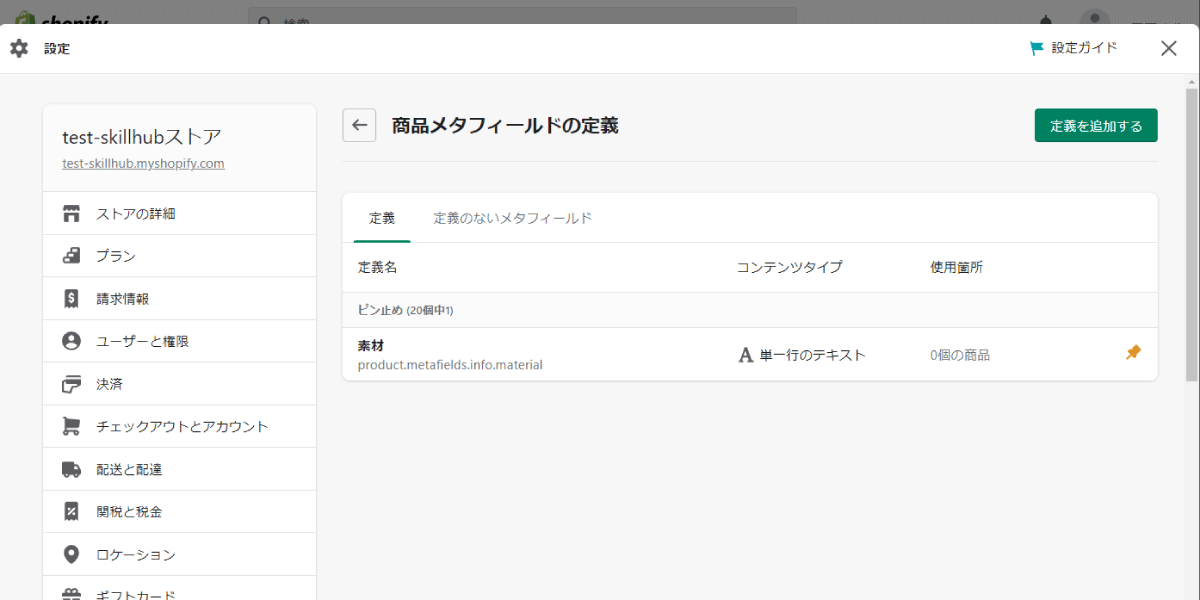Click the back arrow button
1200x600 pixels.
(359, 125)
